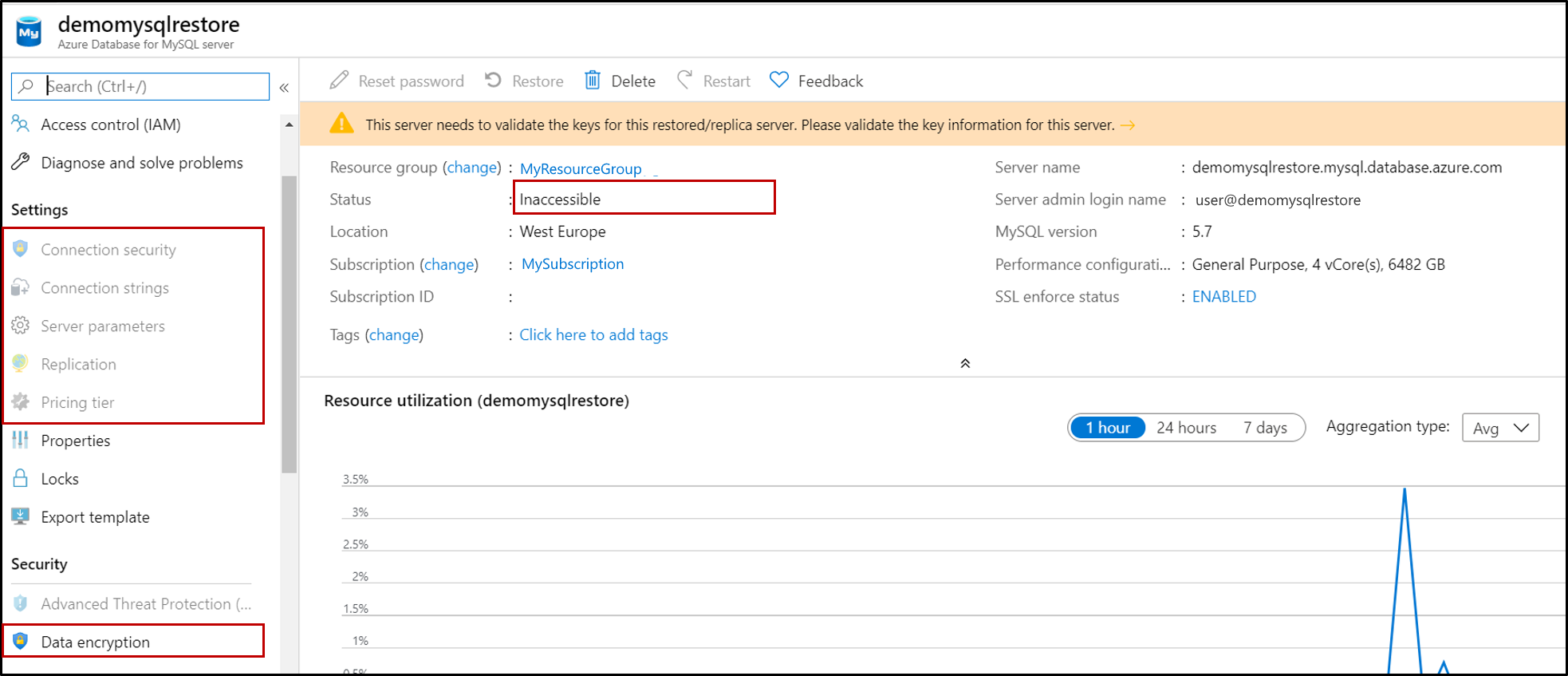1568x676 pixels.
Task: Collapse the essentials section with up chevrons
Action: [965, 363]
